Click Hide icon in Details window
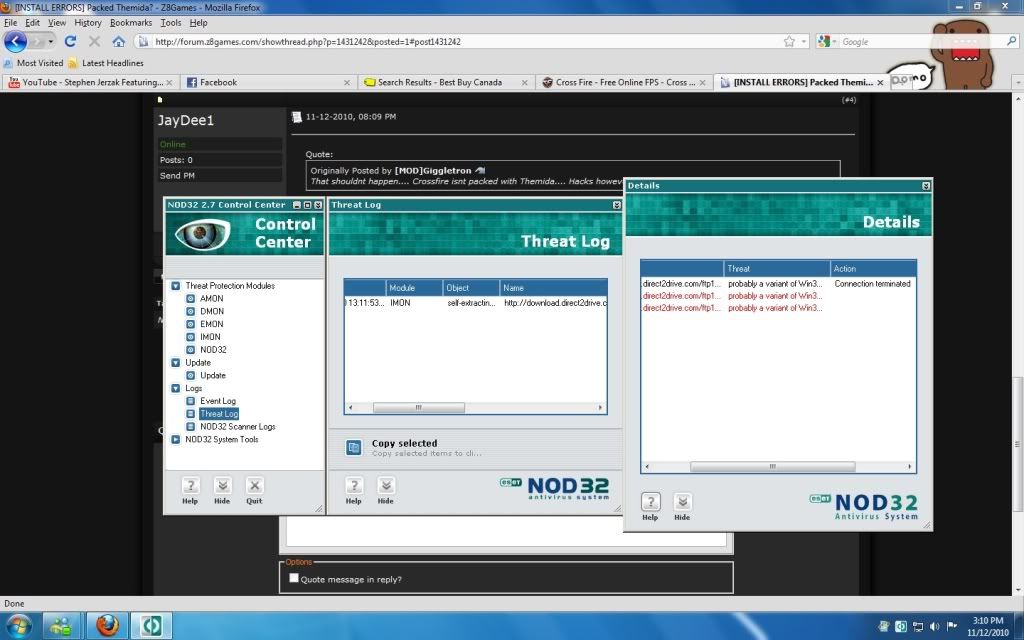The image size is (1024, 640). 682,502
